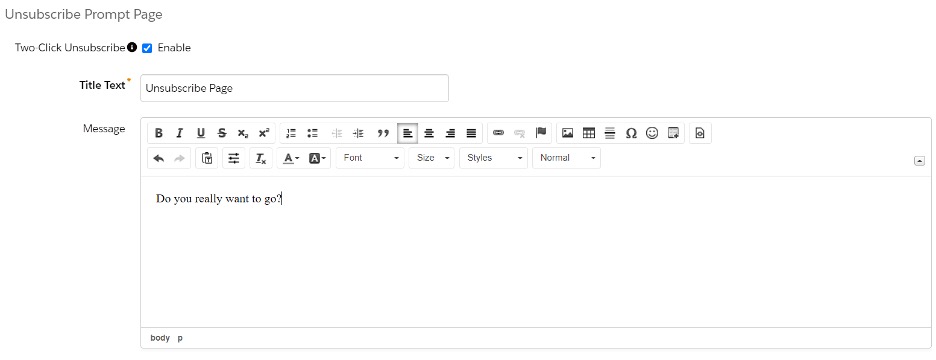Click the paste as plain text icon
Screen dimensions: 936x360
[207, 158]
